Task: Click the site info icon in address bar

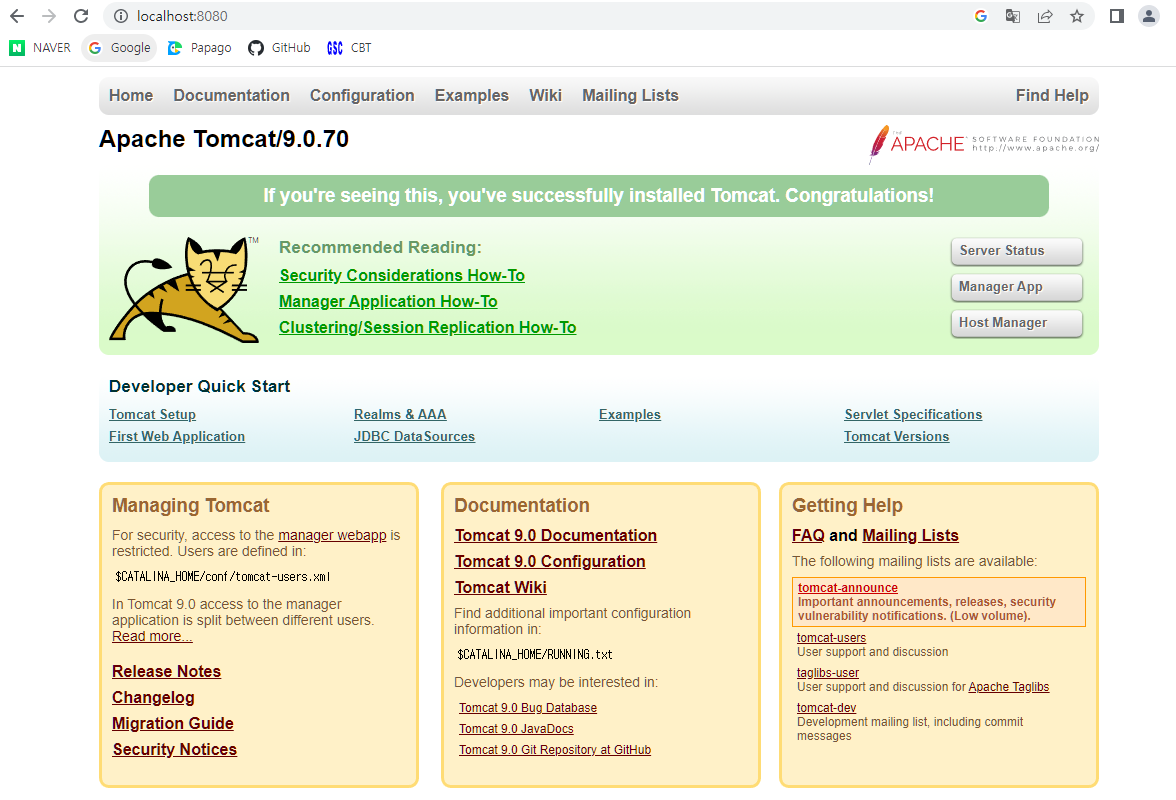Action: pos(121,16)
